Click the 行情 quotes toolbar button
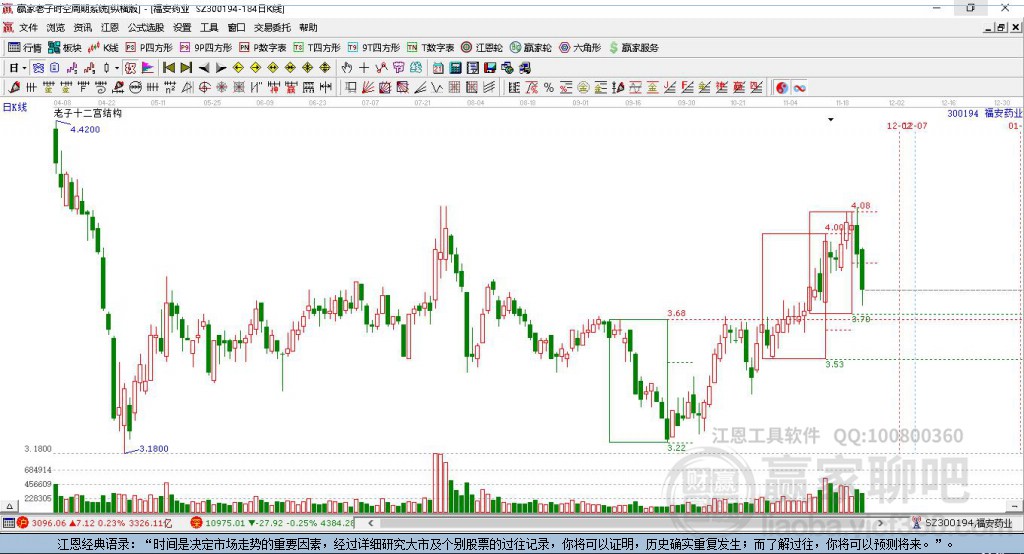 (x=25, y=48)
